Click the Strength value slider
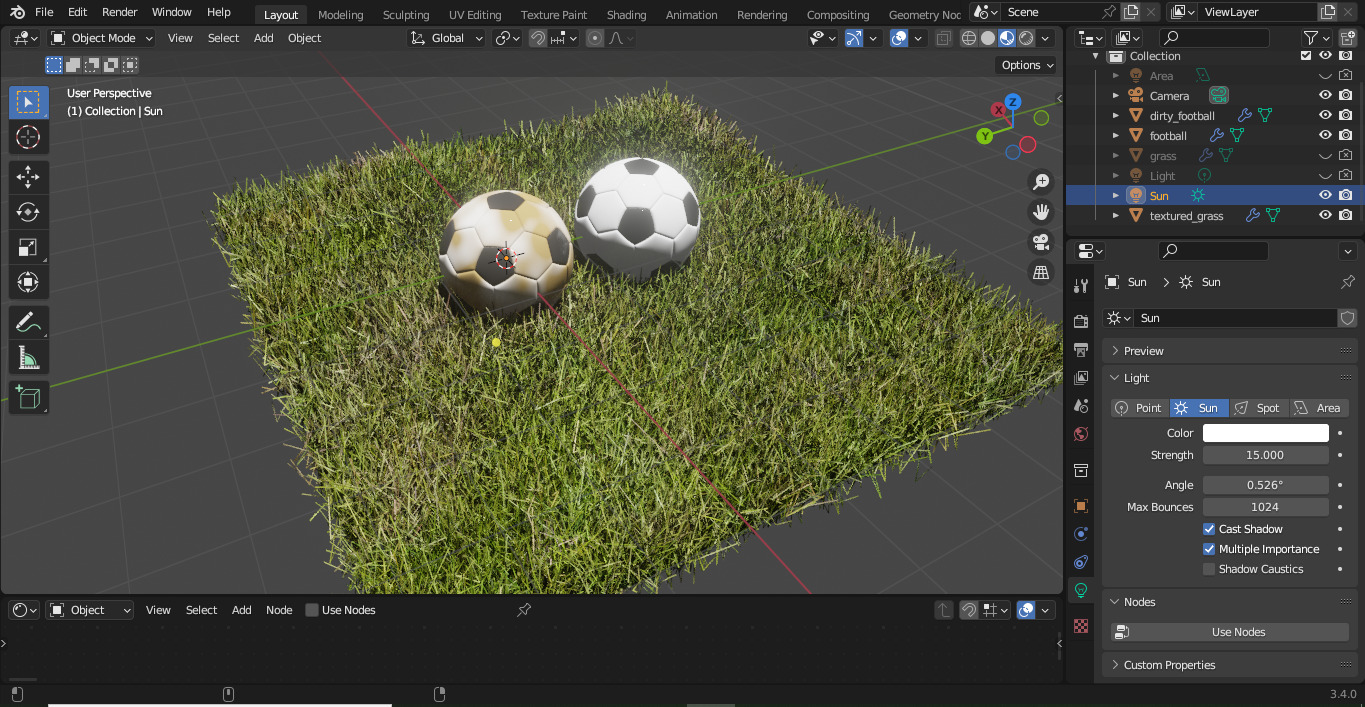Viewport: 1365px width, 707px height. [1265, 455]
